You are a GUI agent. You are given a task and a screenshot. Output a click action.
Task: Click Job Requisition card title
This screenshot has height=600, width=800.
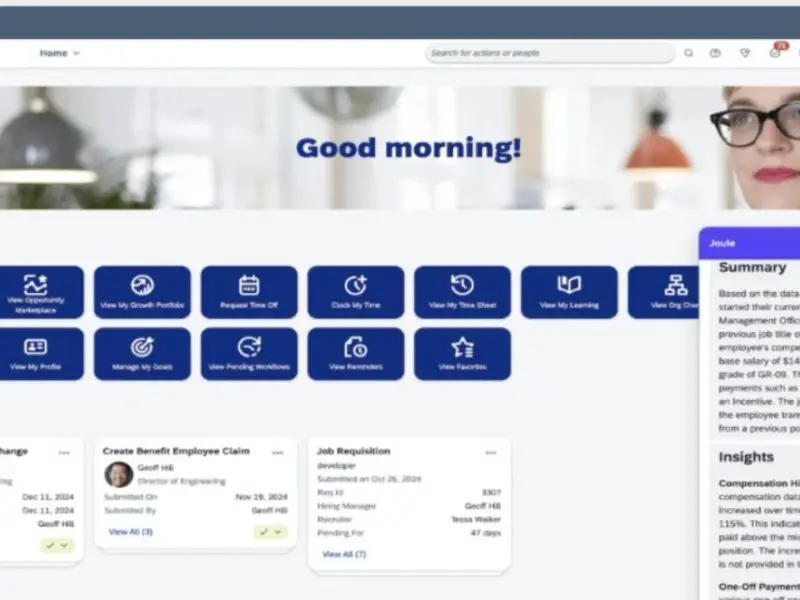pyautogui.click(x=354, y=451)
